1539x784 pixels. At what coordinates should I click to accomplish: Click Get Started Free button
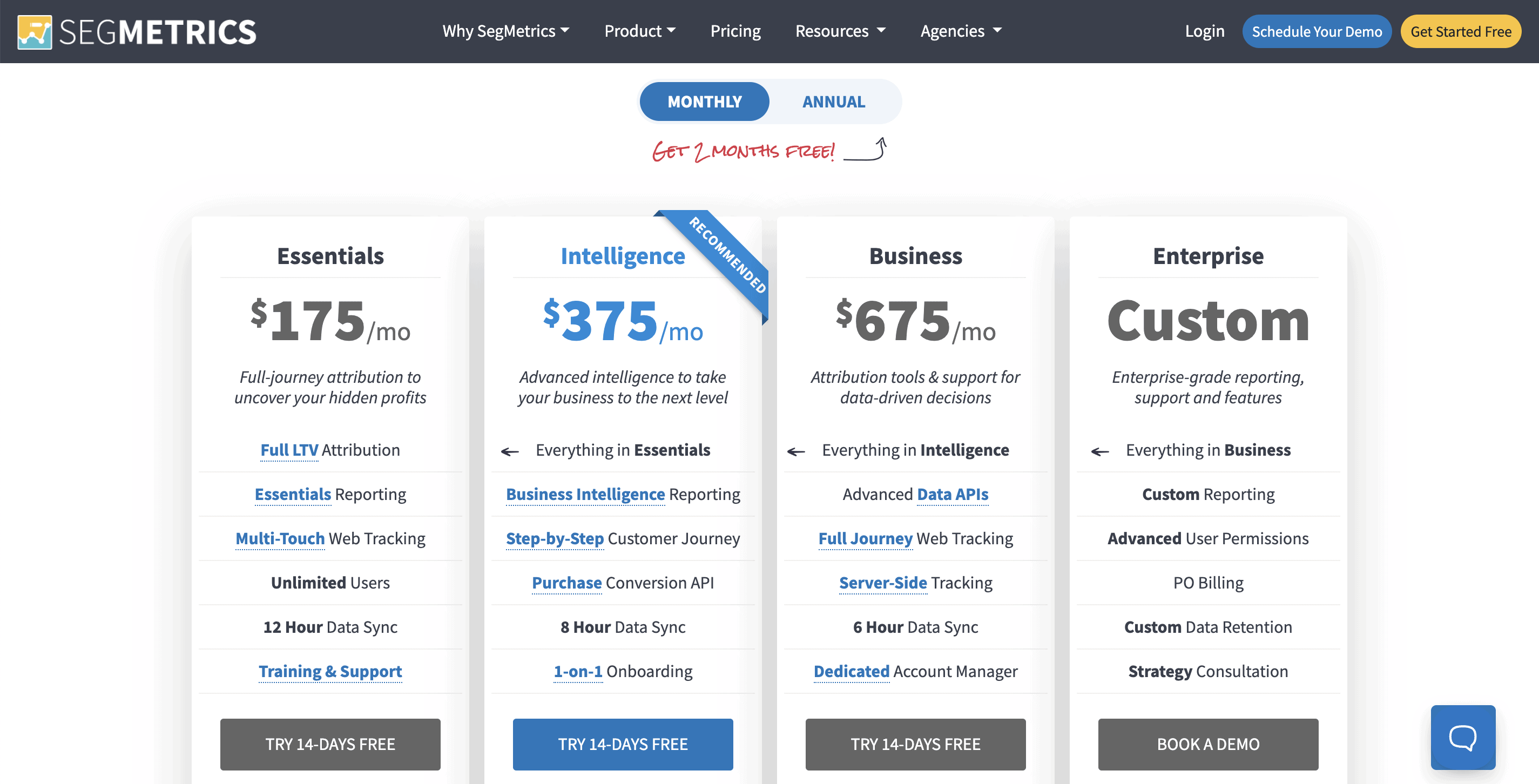point(1462,31)
